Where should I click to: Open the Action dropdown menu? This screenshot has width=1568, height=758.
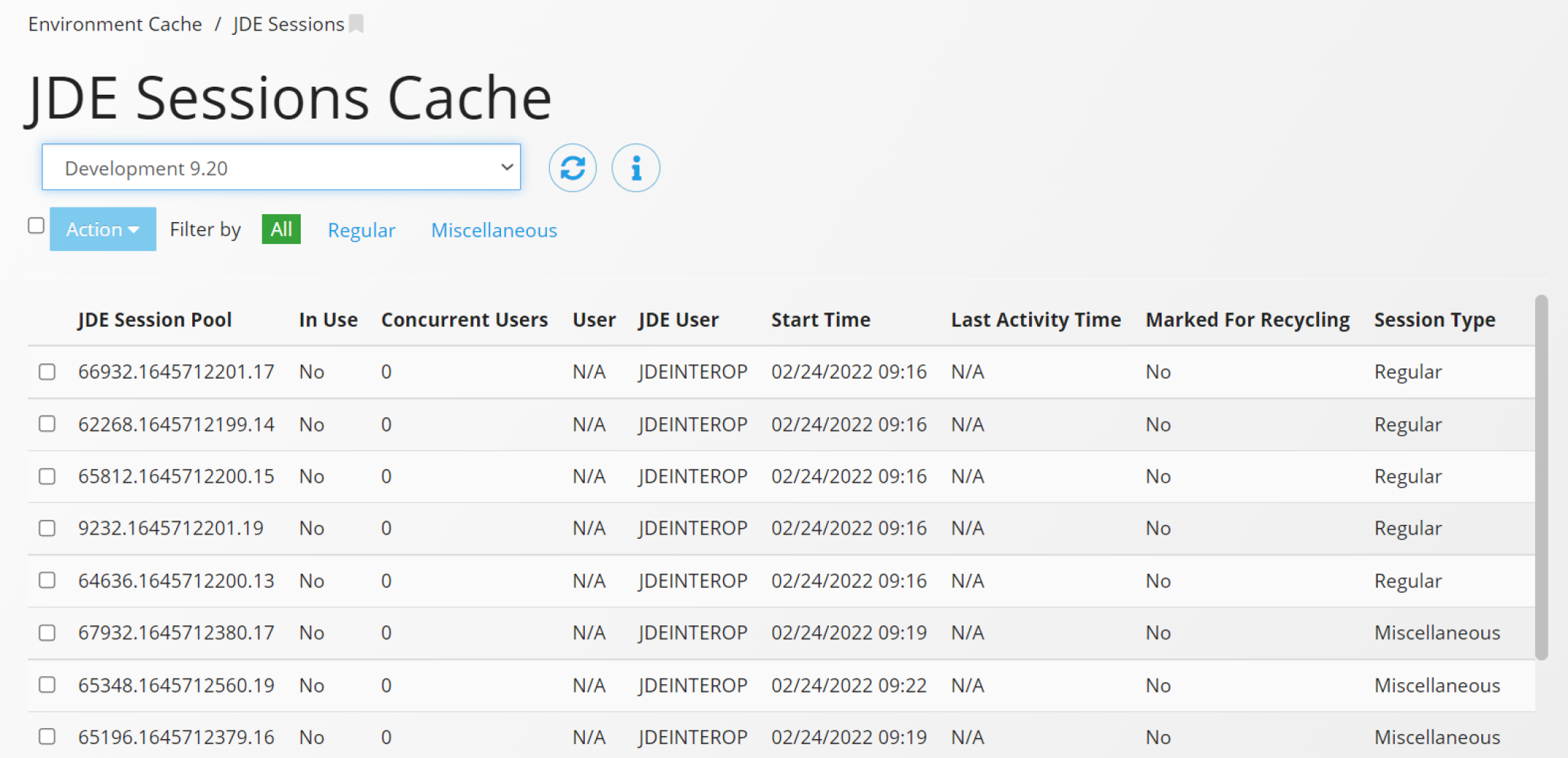point(103,229)
